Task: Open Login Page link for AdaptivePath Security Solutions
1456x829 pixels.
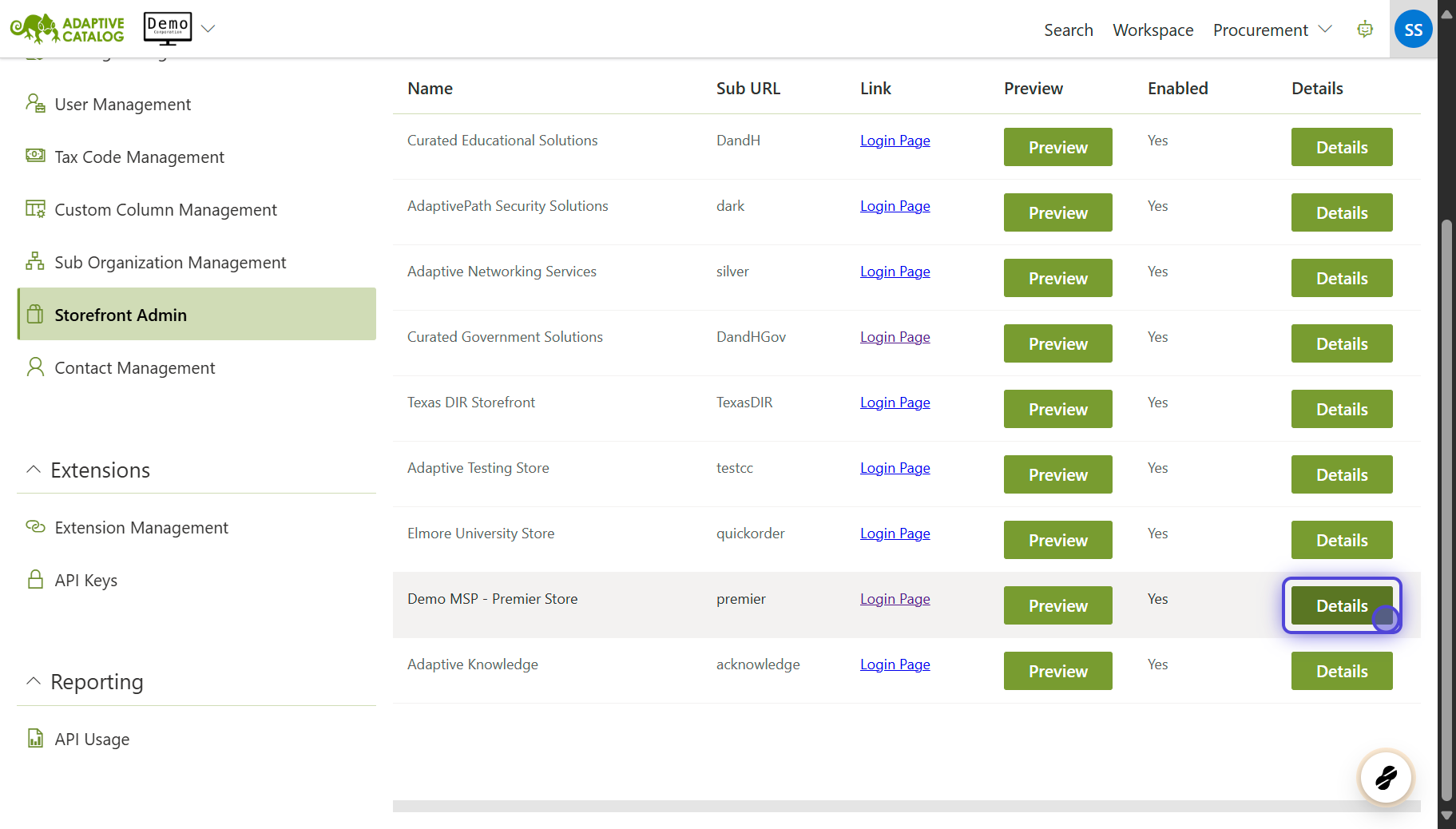Action: click(895, 206)
